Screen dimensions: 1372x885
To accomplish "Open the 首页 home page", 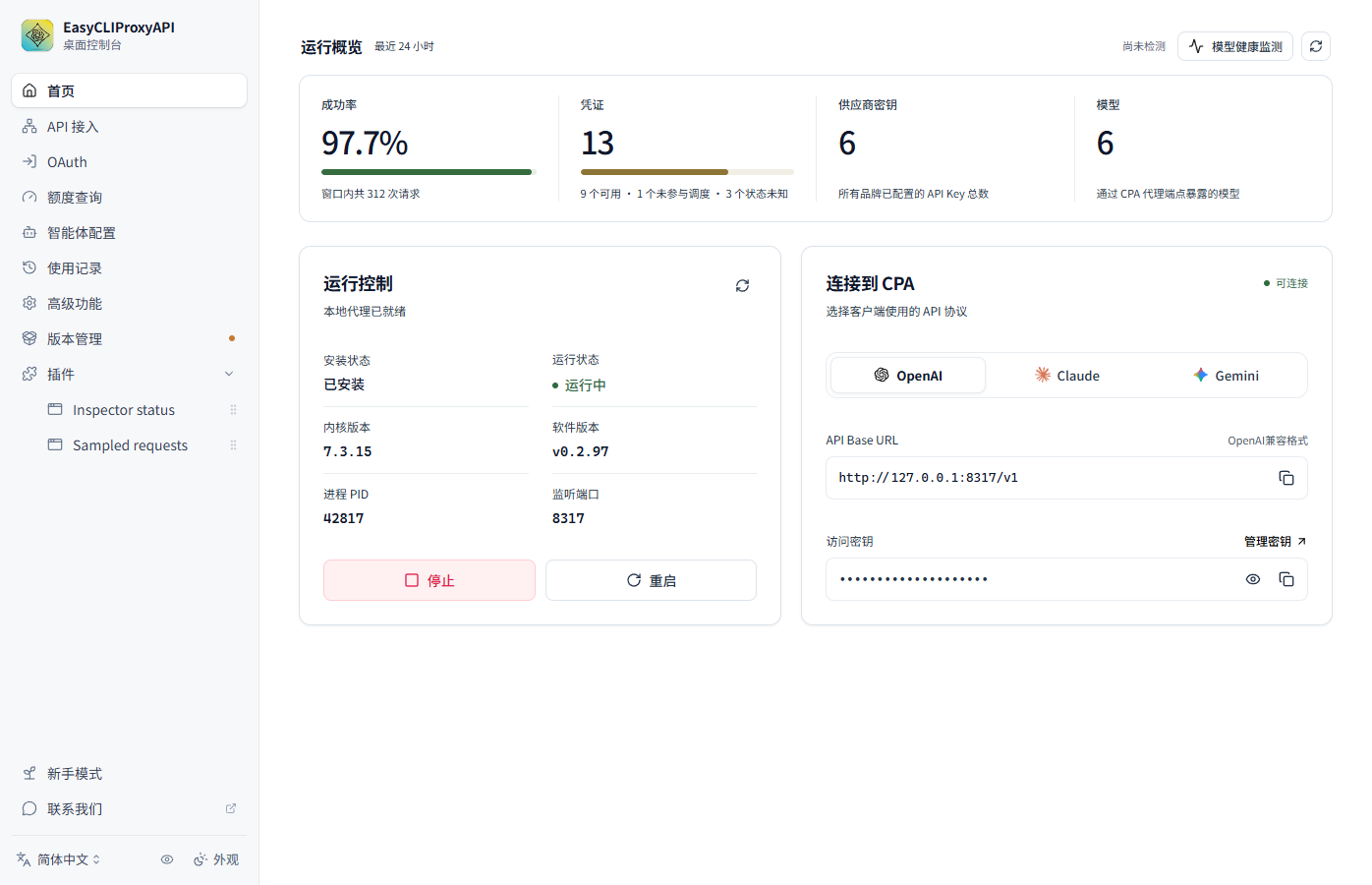I will 129,90.
